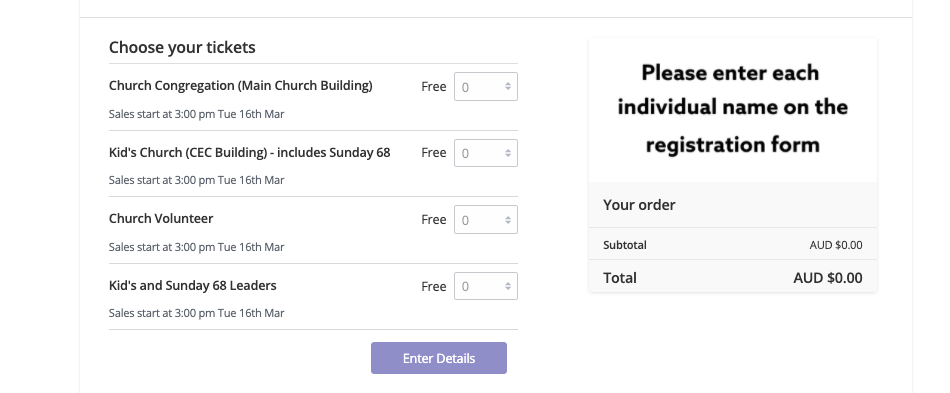Select the Kid's Church (CEC Building) ticket name
950x393 pixels.
(x=250, y=152)
